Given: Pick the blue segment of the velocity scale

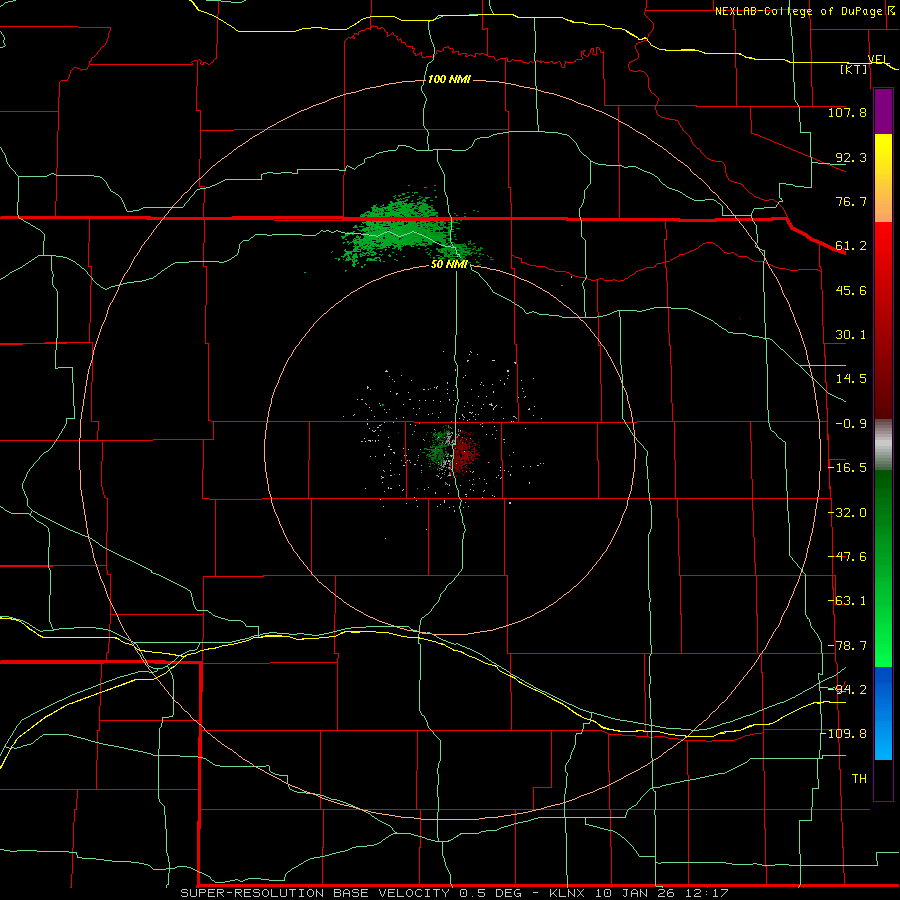Looking at the screenshot, I should coord(883,689).
